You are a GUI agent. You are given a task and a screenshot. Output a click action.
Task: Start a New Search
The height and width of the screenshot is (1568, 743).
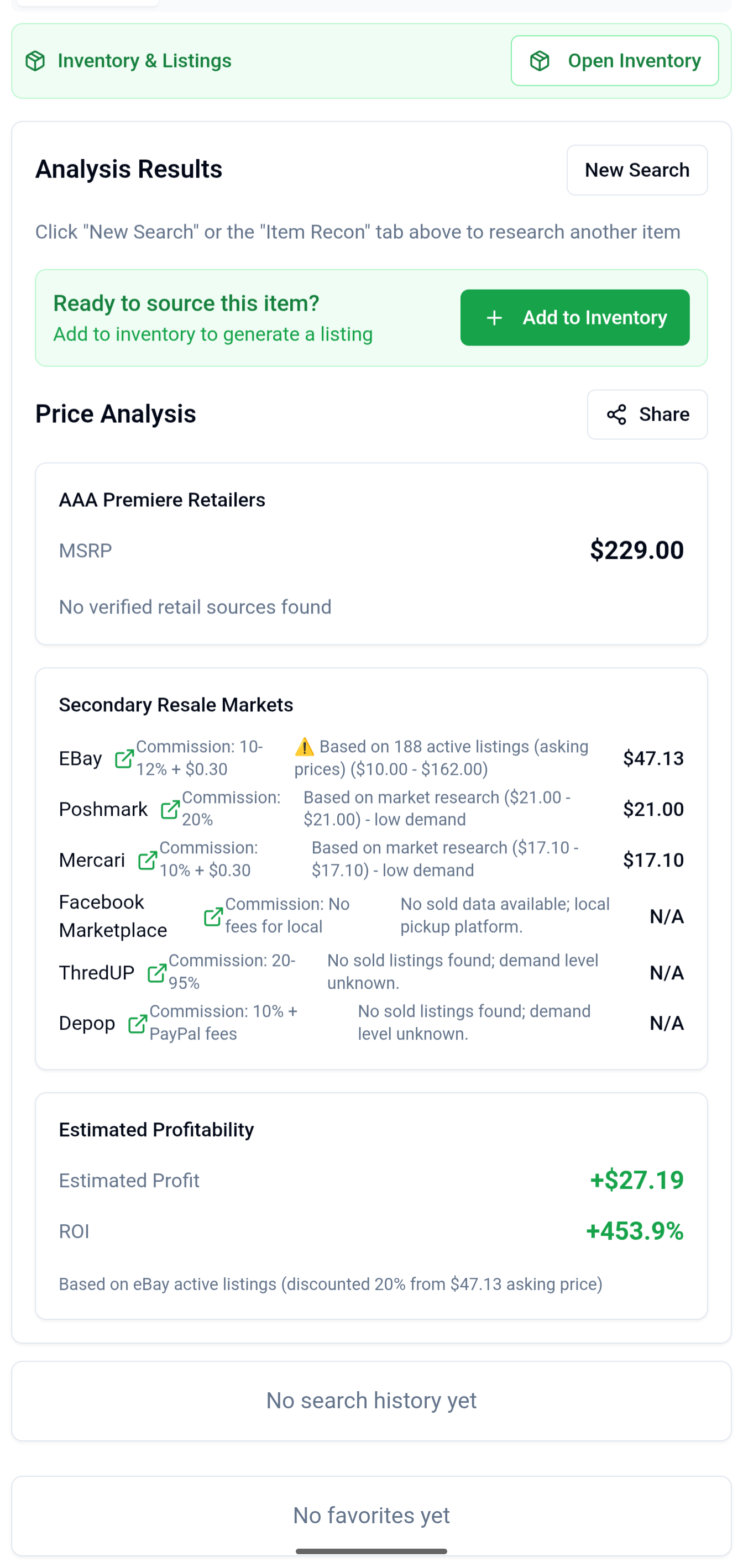pyautogui.click(x=637, y=170)
